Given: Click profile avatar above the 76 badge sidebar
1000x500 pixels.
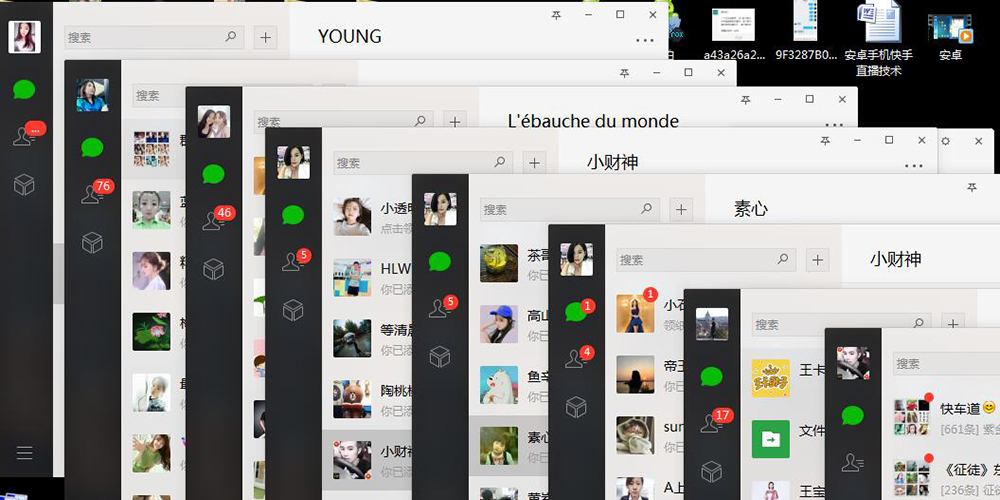Looking at the screenshot, I should click(92, 95).
